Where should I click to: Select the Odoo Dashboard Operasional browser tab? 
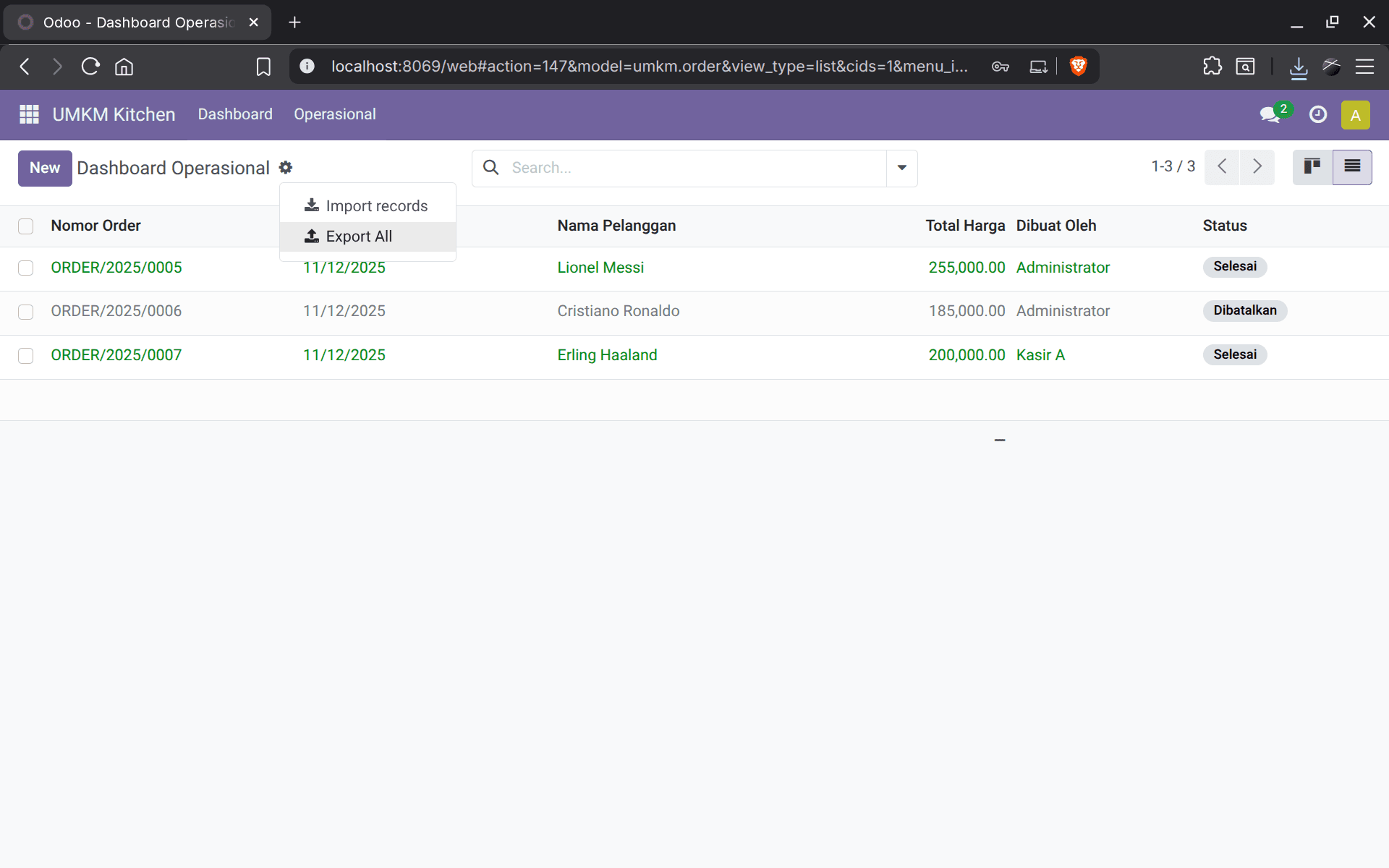(x=137, y=22)
